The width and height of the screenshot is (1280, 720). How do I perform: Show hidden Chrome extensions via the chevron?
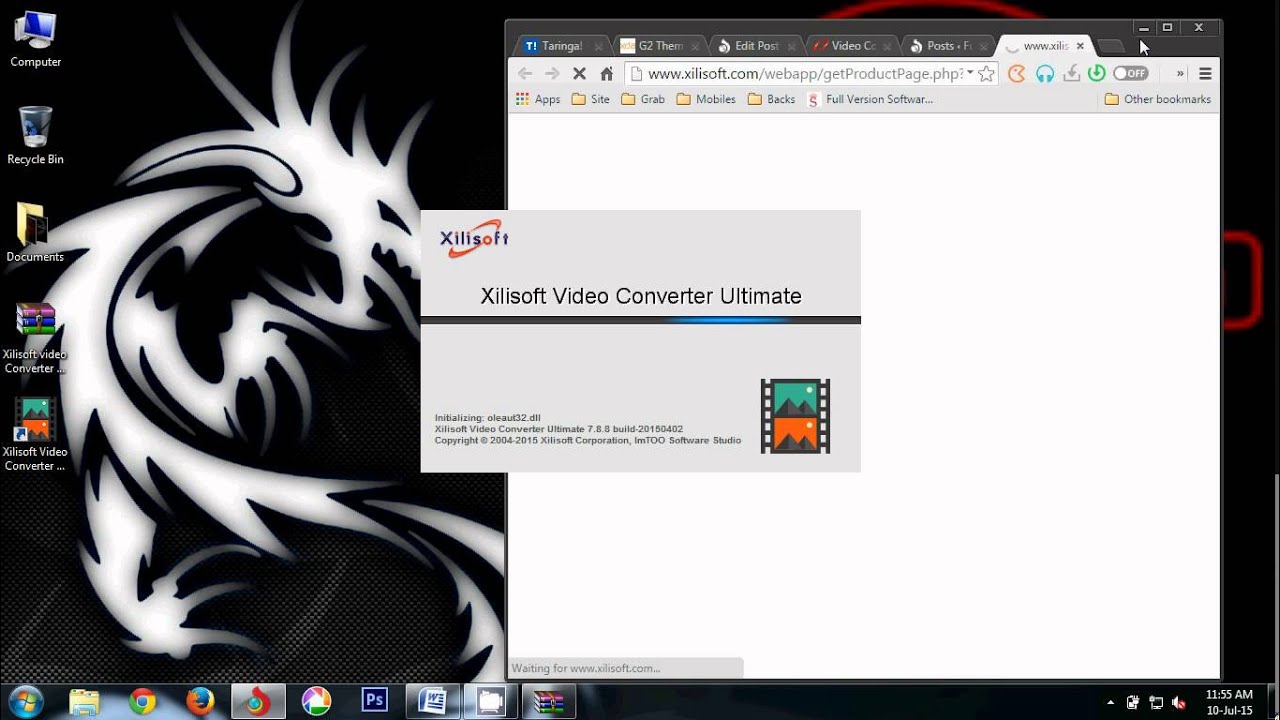pos(1180,73)
